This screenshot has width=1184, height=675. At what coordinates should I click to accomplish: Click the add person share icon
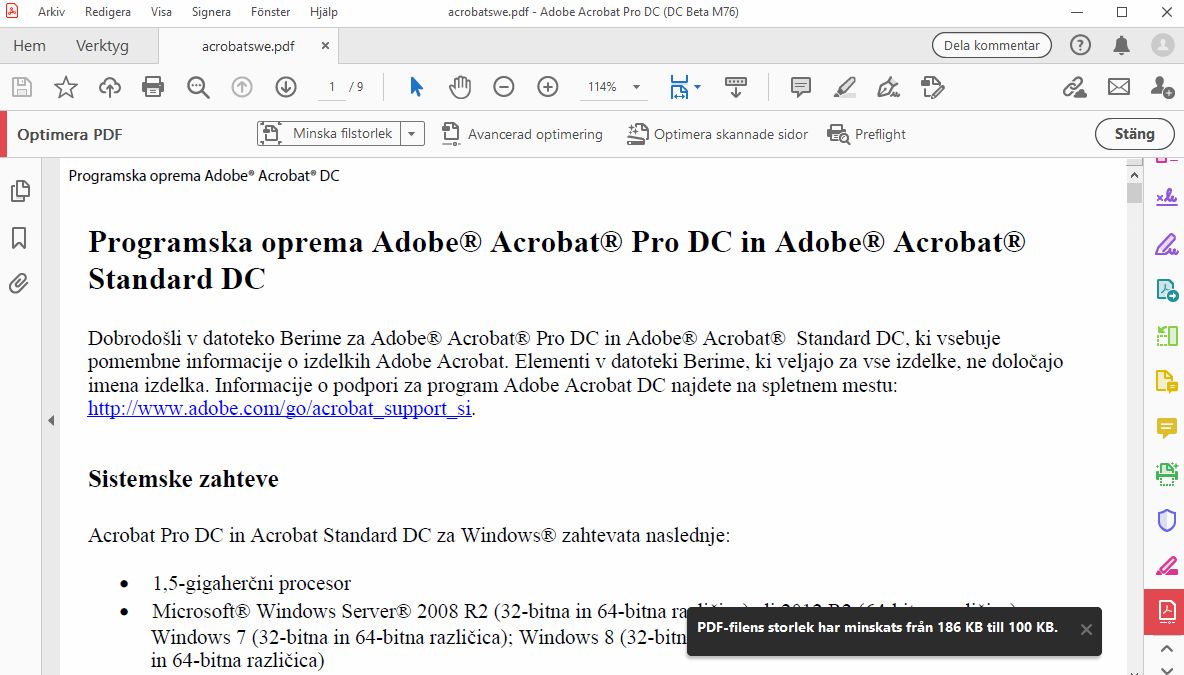point(1162,88)
